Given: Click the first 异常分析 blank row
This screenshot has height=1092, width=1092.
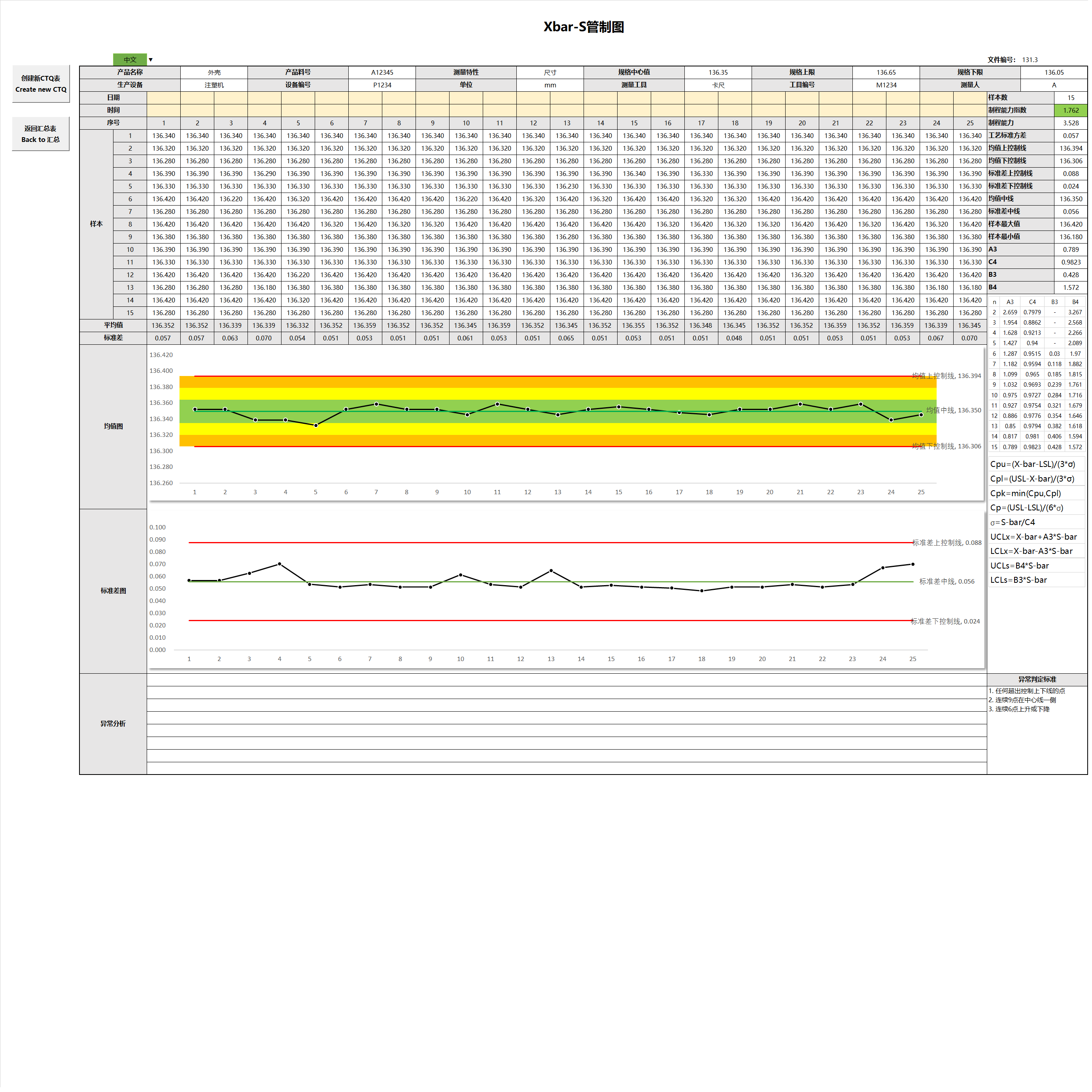Looking at the screenshot, I should [567, 680].
